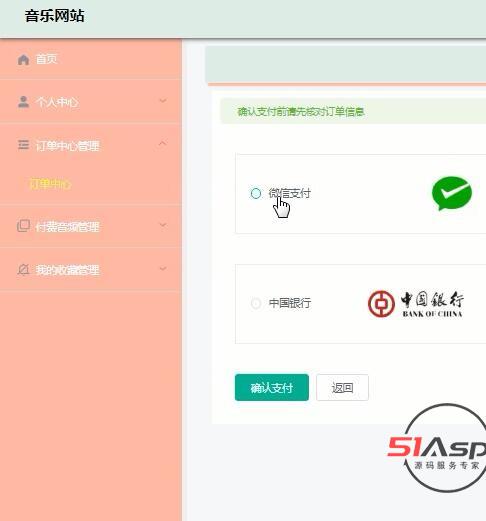Click the copy icon beside 付费音频管理

click(23, 226)
